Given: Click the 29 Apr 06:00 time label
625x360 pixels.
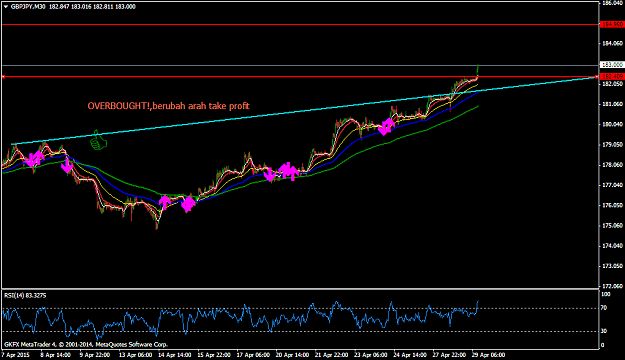Looking at the screenshot, I should (x=489, y=355).
